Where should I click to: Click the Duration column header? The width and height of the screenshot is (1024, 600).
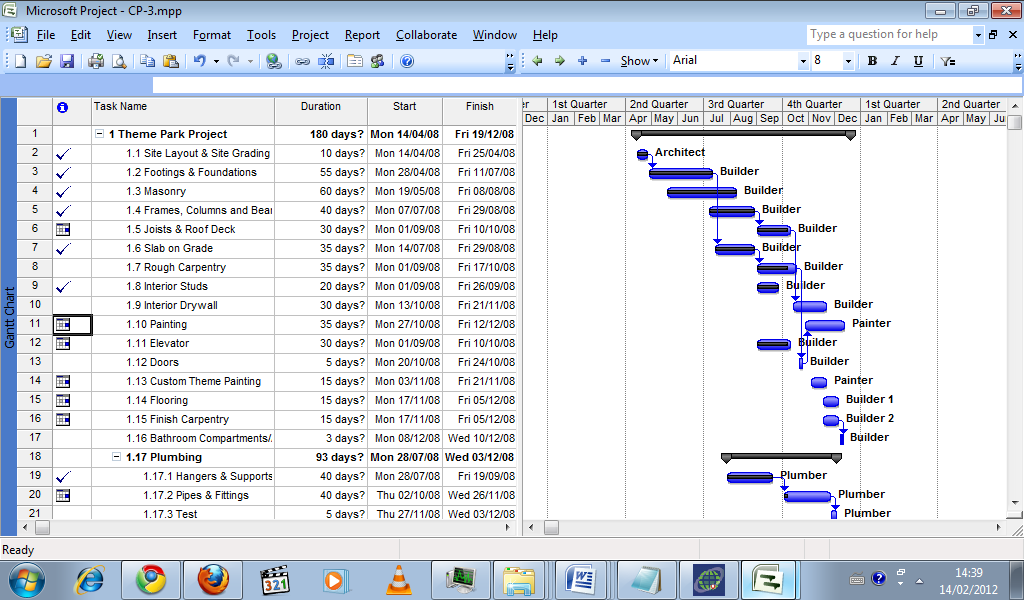(320, 106)
